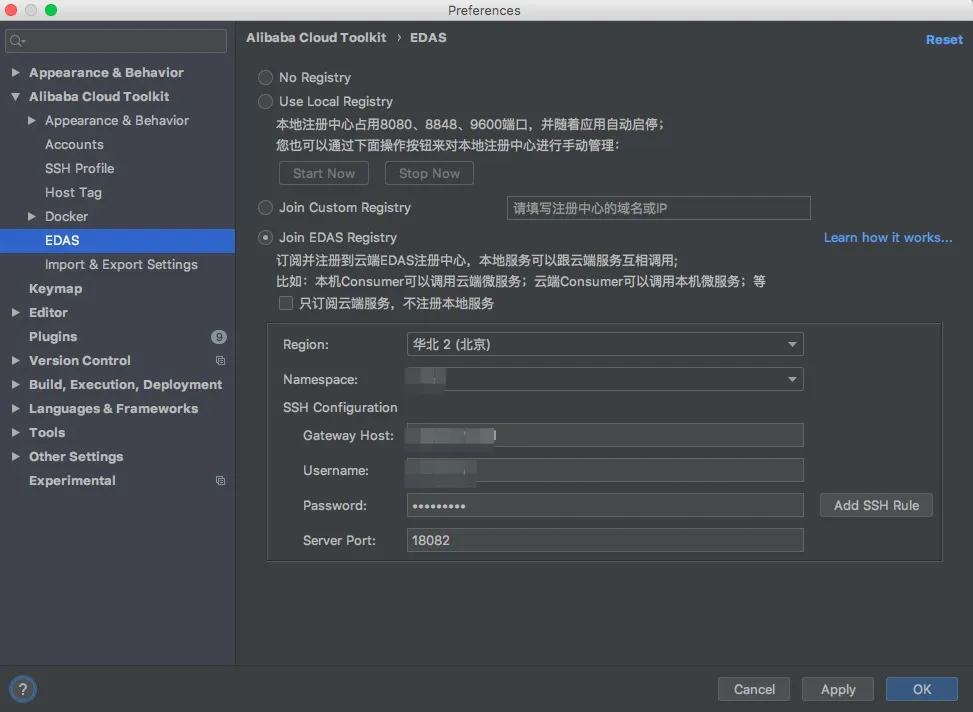Open the Namespace dropdown
This screenshot has width=973, height=712.
(605, 379)
